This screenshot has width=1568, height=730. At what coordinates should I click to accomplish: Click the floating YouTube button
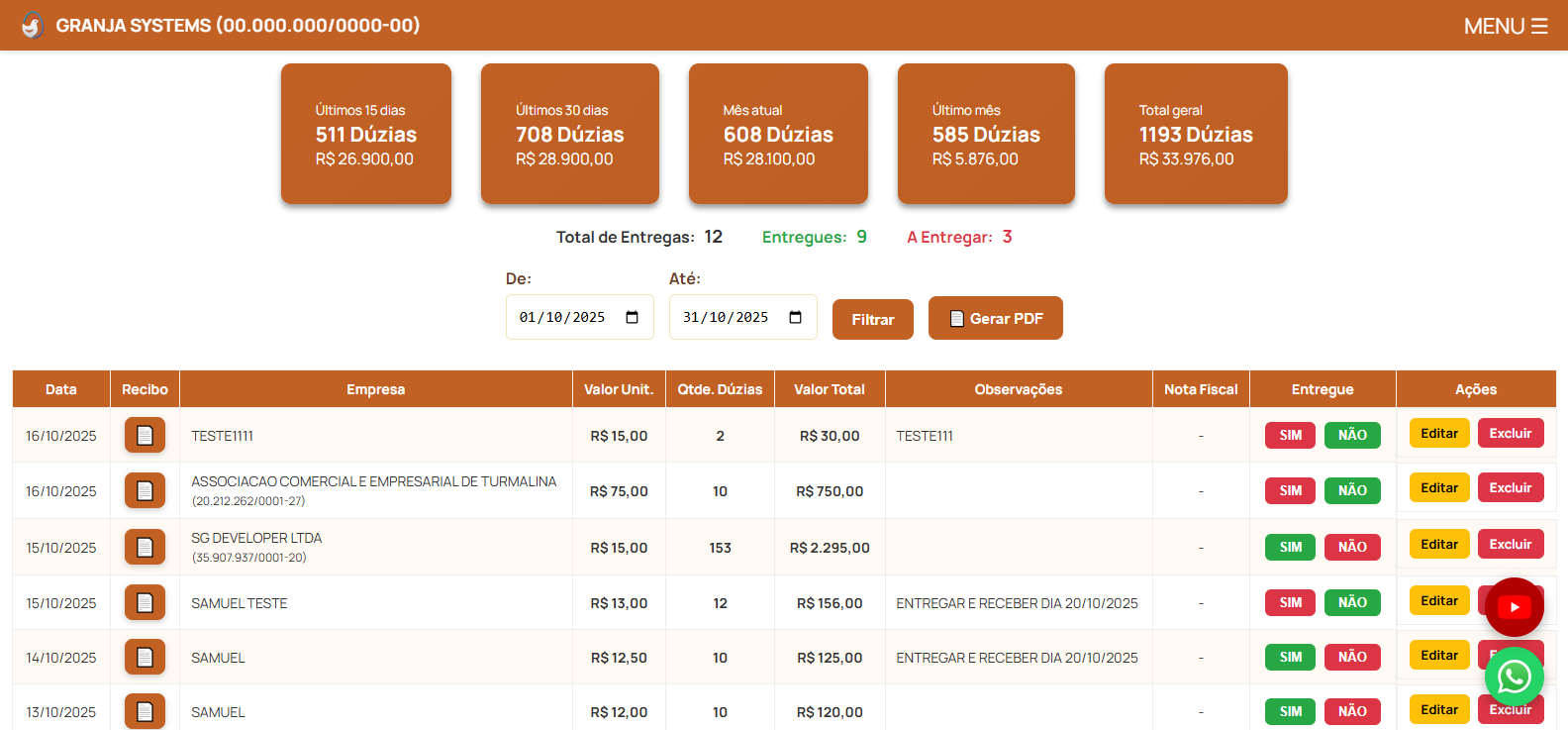click(1514, 607)
